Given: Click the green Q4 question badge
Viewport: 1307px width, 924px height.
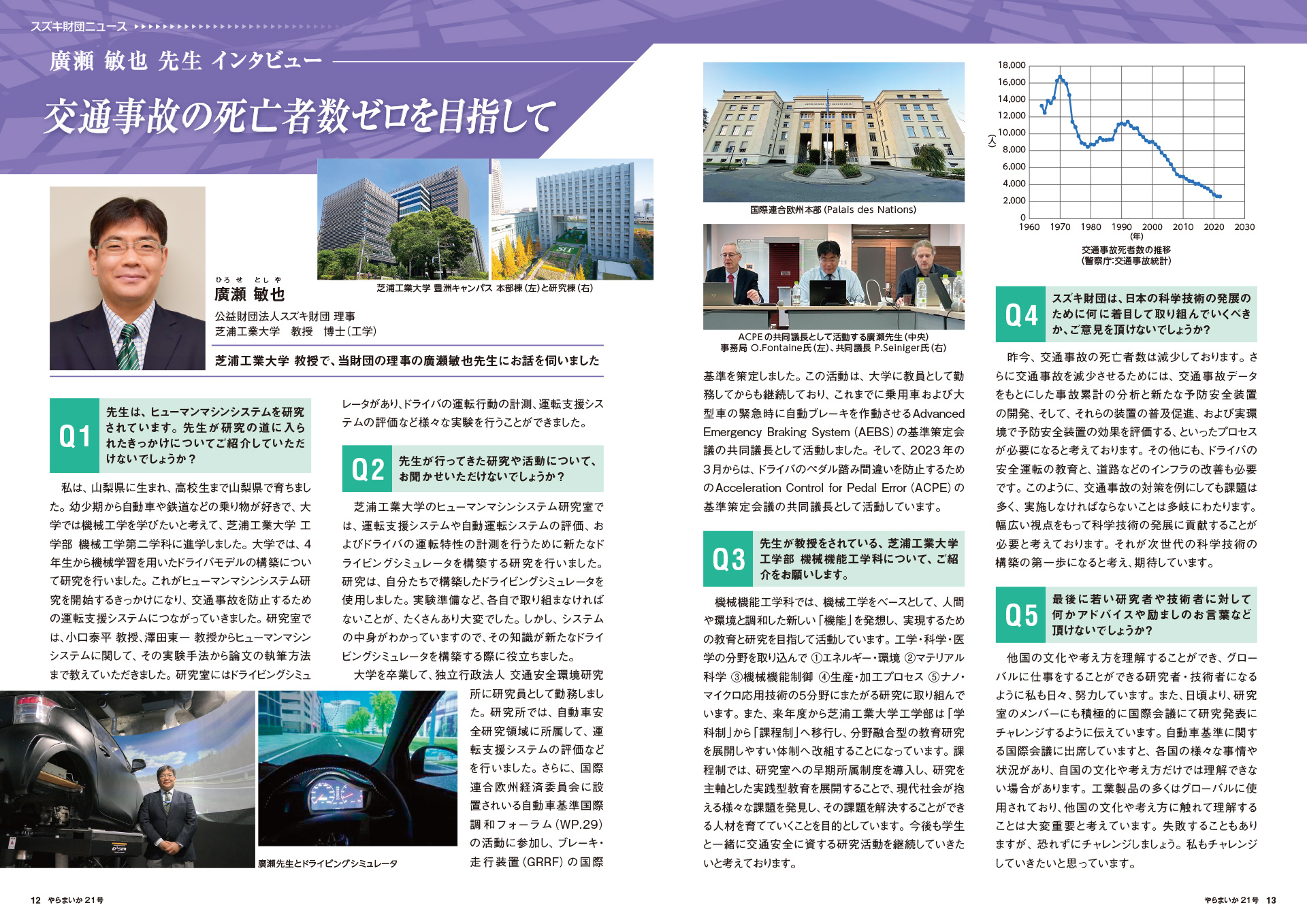Looking at the screenshot, I should (x=1020, y=314).
